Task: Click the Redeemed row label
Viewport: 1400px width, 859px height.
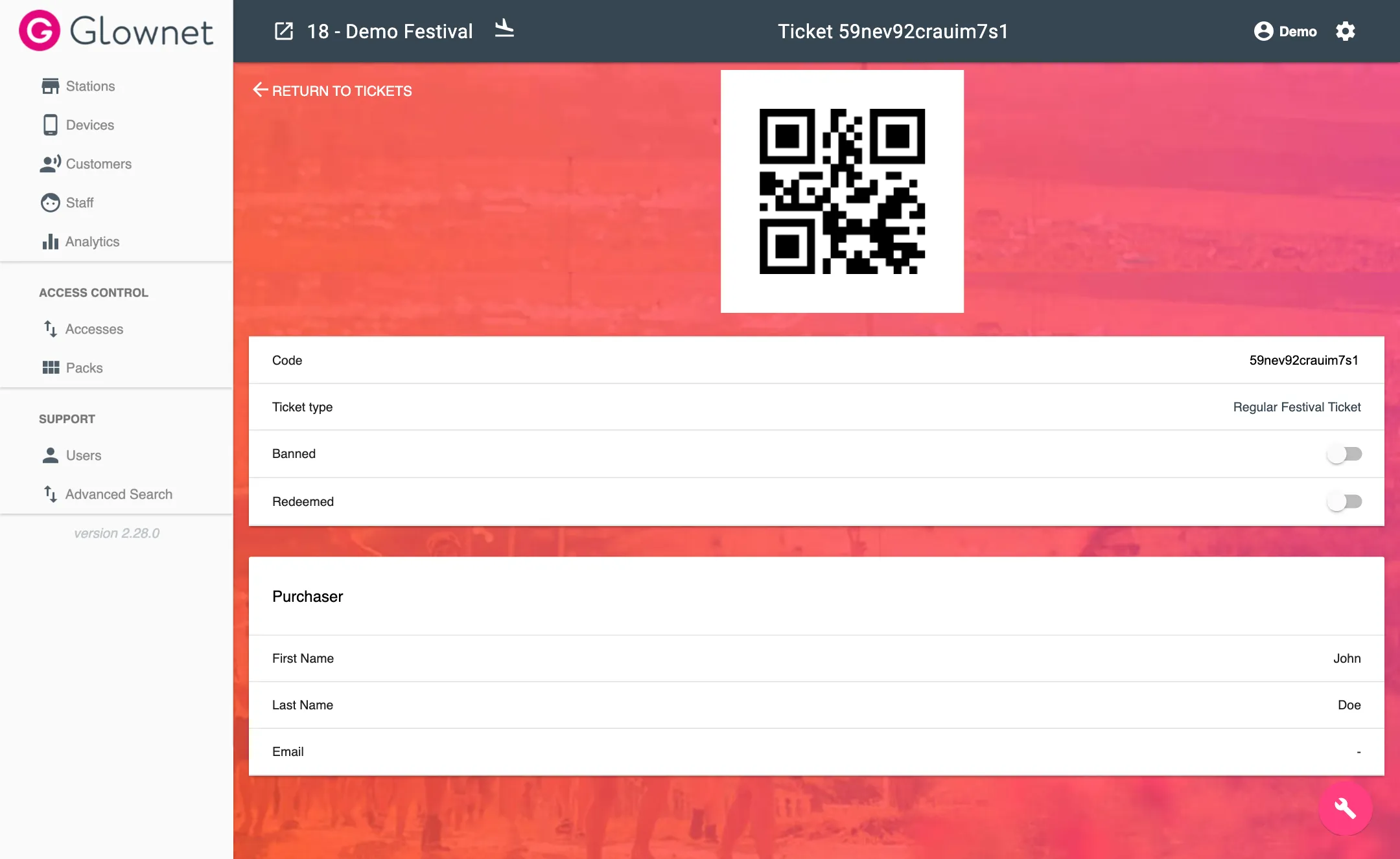Action: pos(303,501)
